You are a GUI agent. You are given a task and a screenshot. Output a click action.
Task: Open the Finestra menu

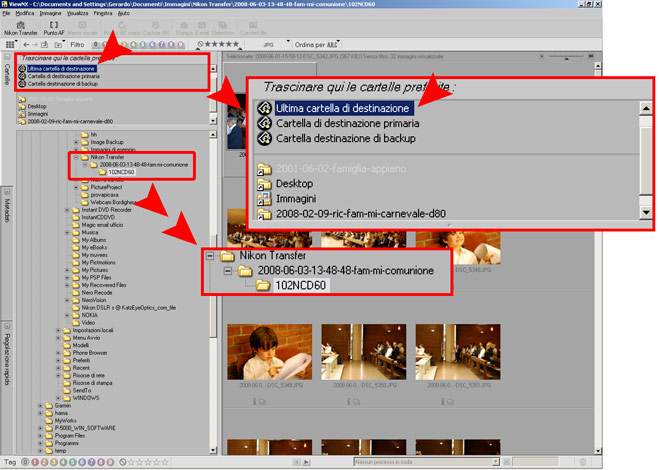tap(103, 13)
